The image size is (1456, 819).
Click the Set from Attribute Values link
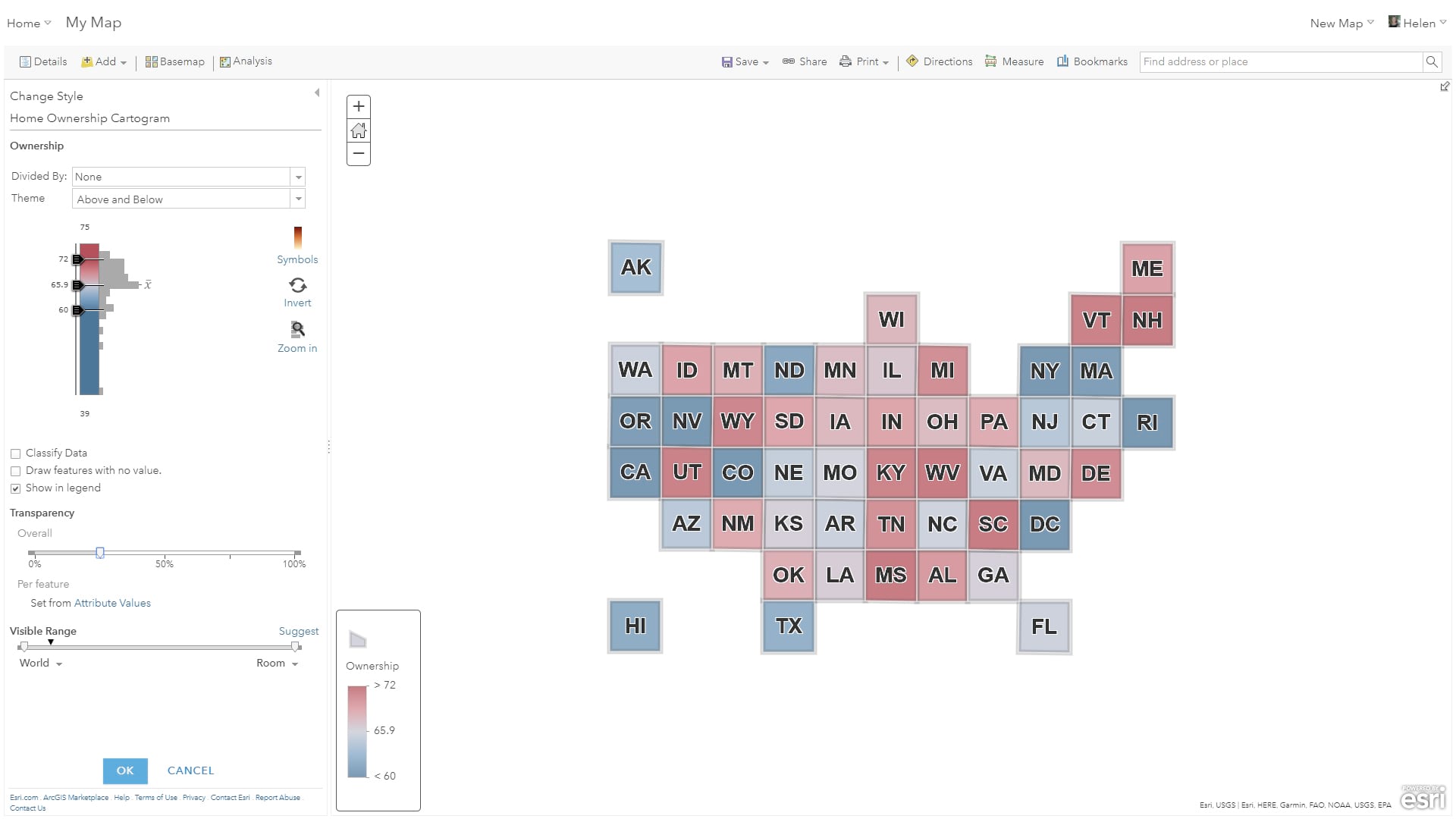(112, 602)
